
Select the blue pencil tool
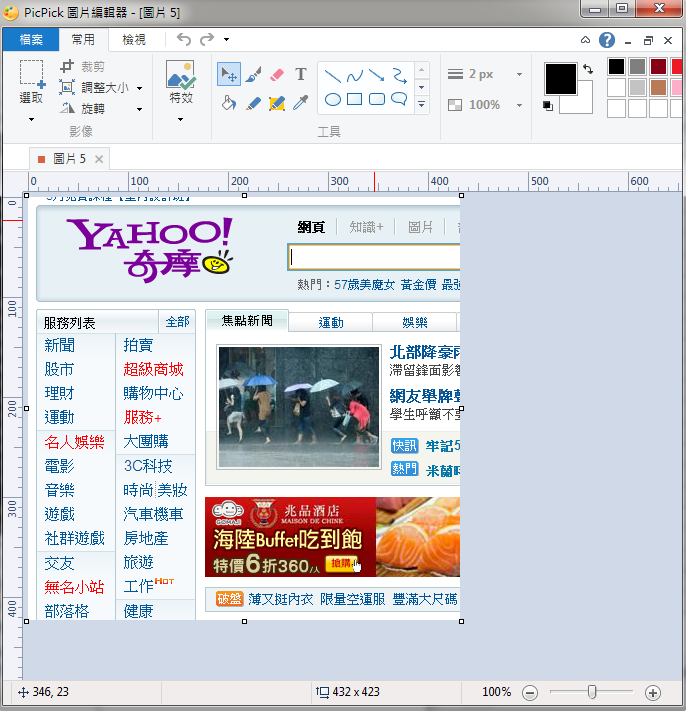253,103
